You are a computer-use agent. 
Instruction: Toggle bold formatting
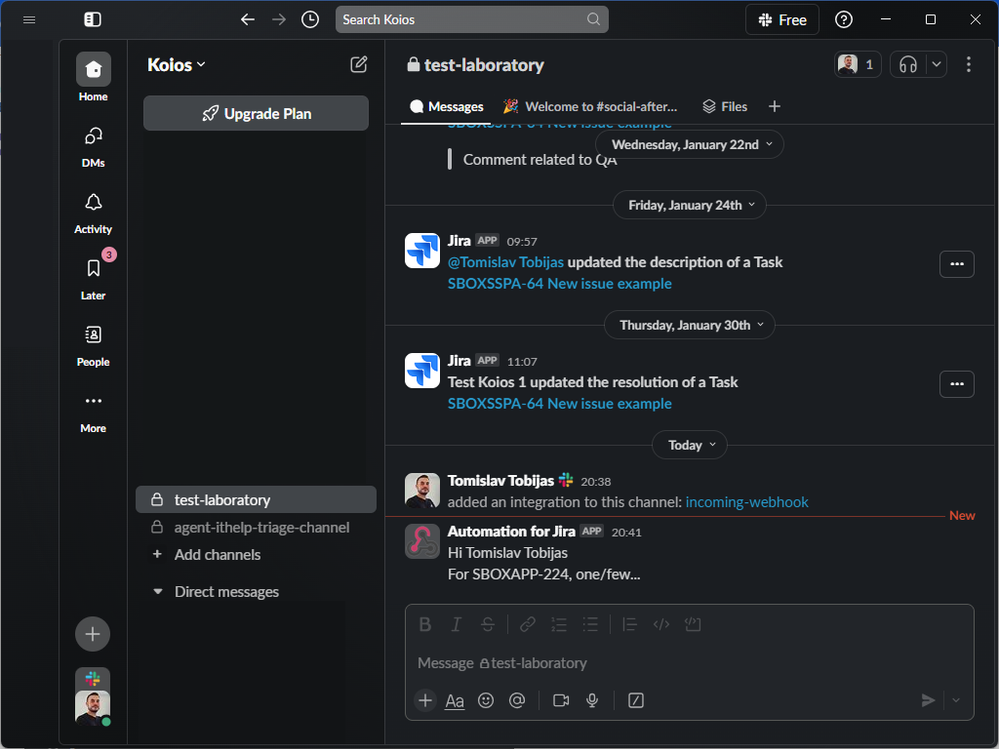click(425, 625)
